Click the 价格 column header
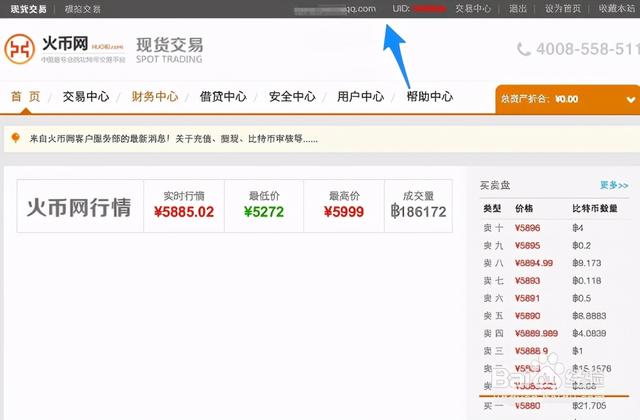This screenshot has height=420, width=640. point(524,209)
